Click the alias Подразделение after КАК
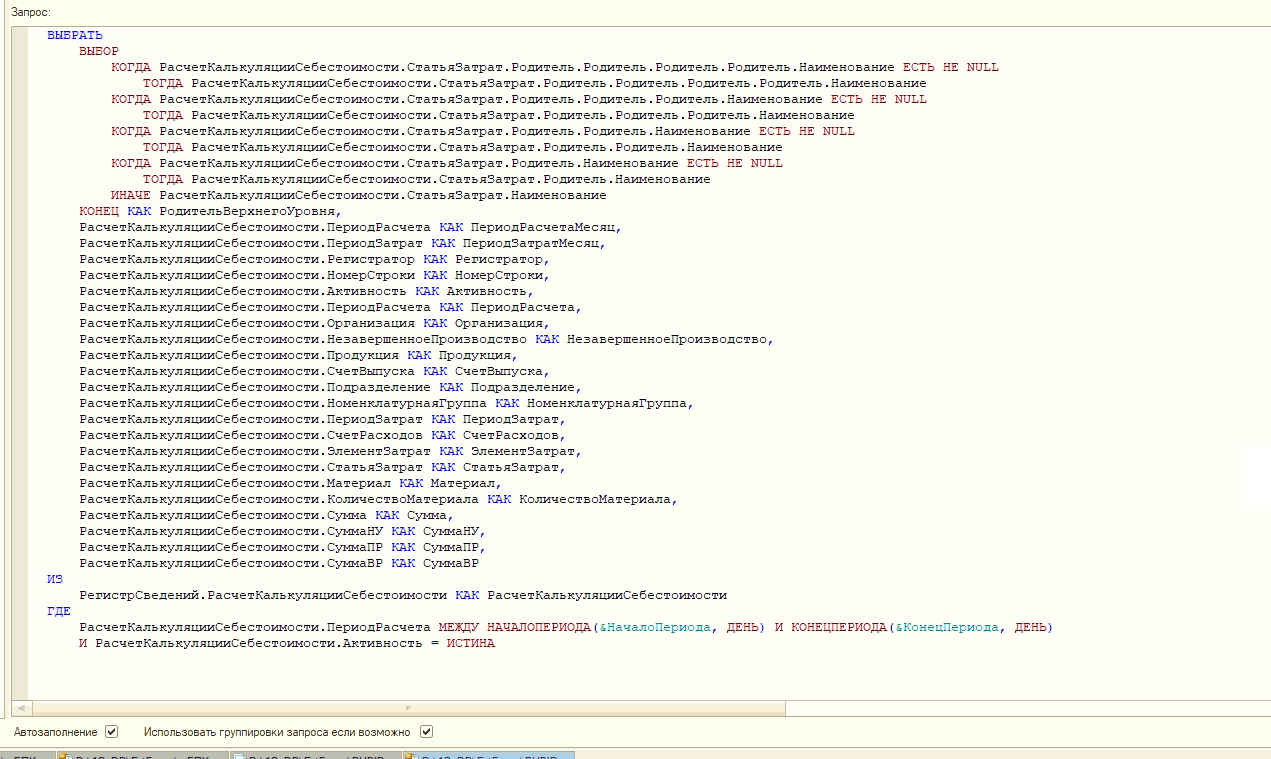Viewport: 1271px width, 759px height. click(523, 387)
